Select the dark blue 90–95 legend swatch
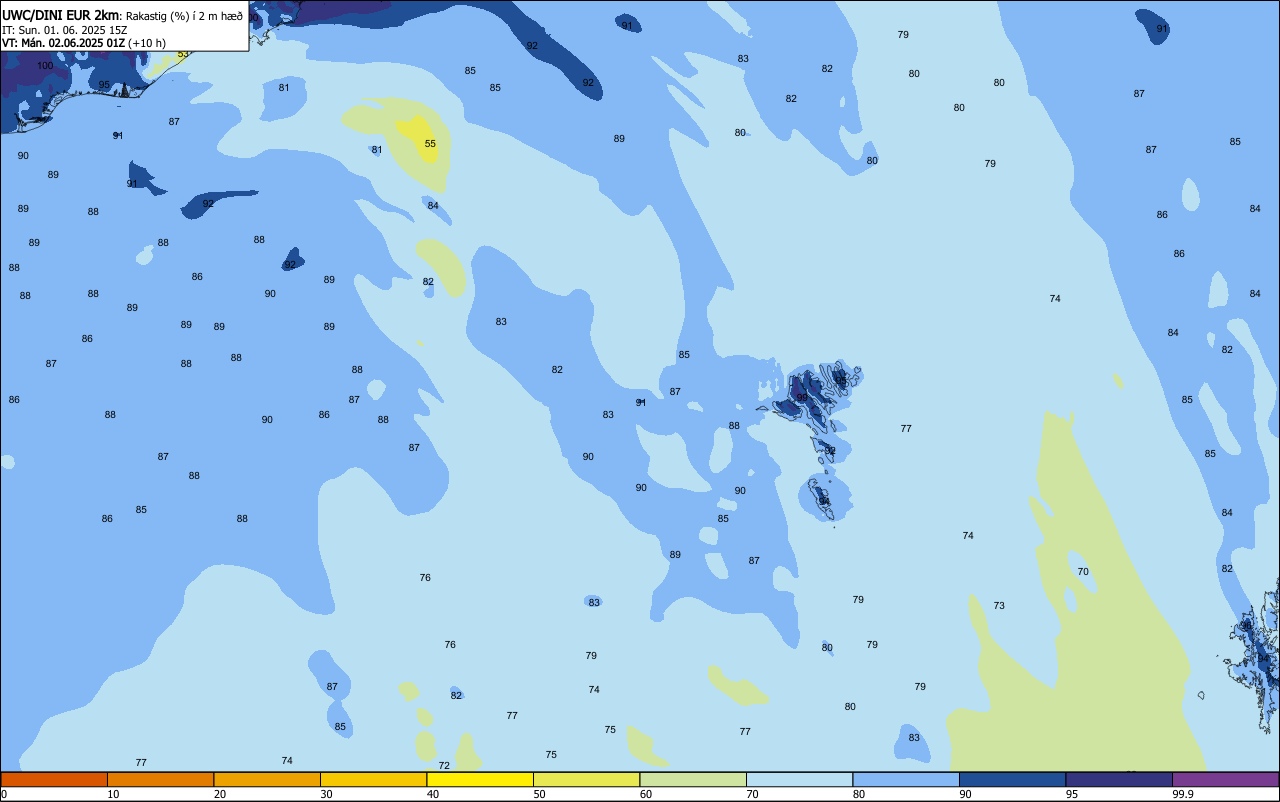 (x=1012, y=779)
